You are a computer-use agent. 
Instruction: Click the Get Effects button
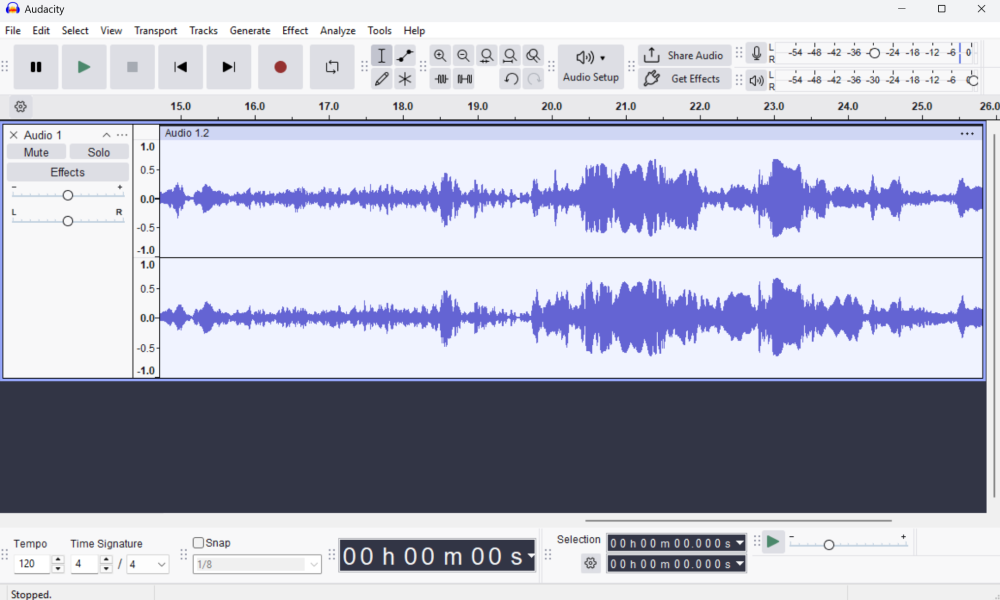(684, 79)
